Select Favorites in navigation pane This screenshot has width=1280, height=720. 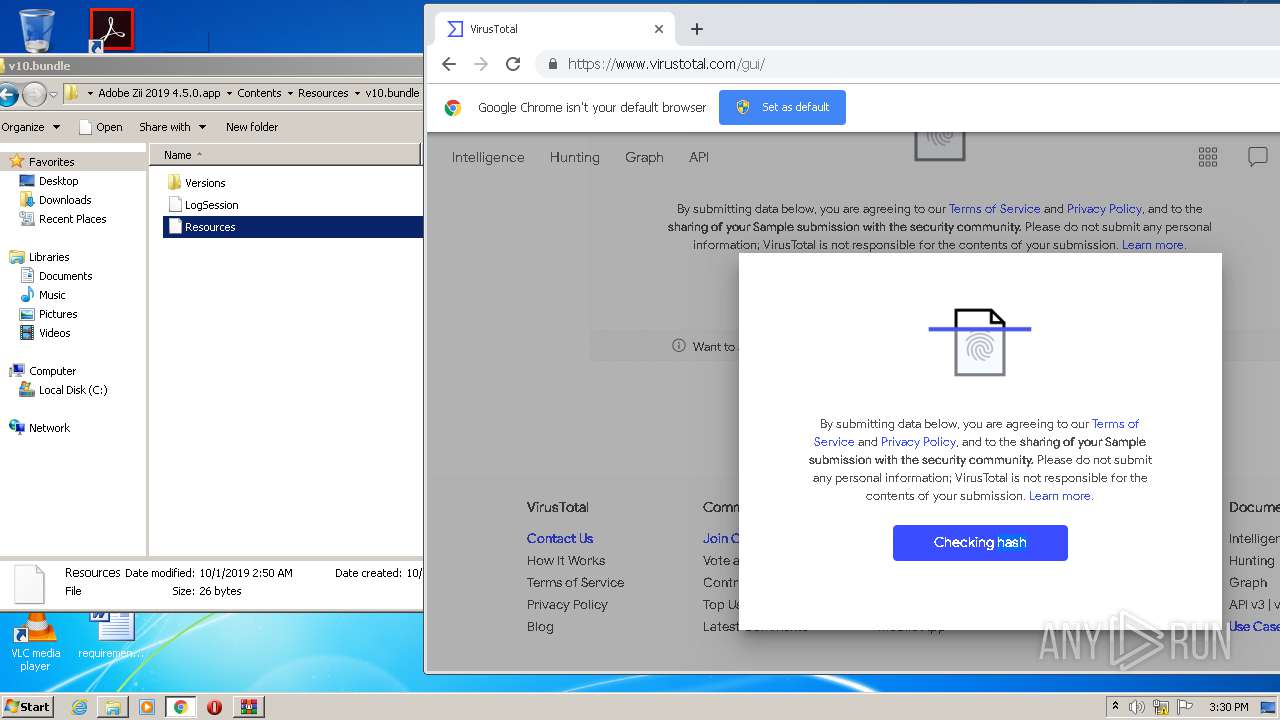pyautogui.click(x=51, y=162)
